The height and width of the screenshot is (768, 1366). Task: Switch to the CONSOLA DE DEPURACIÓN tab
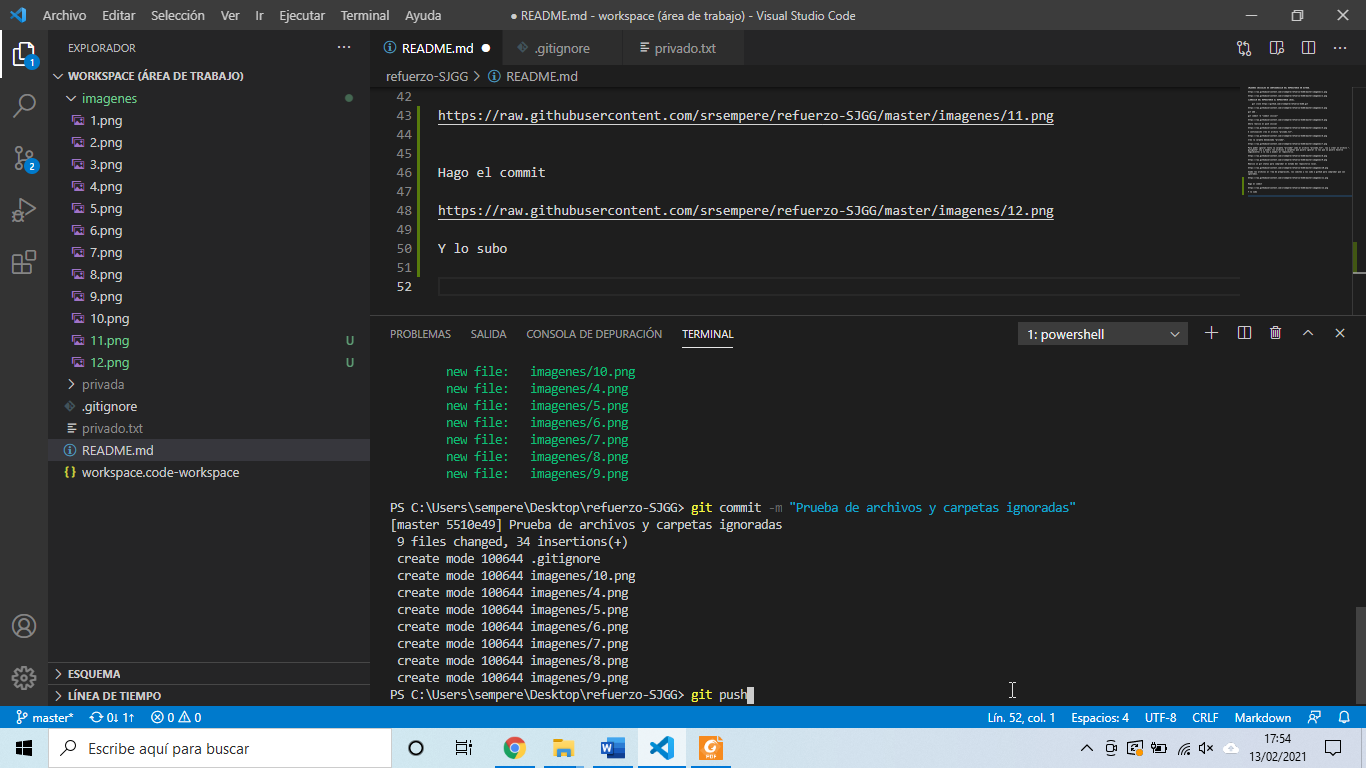click(x=594, y=334)
